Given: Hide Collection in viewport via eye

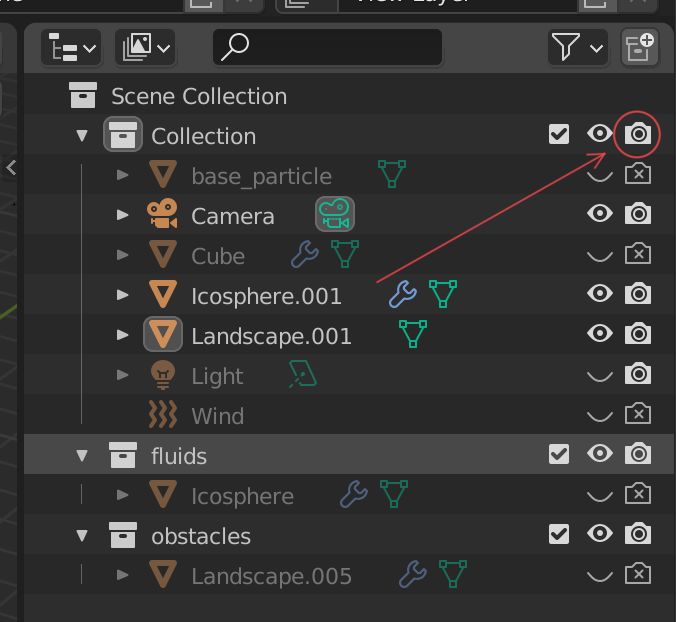Looking at the screenshot, I should [x=599, y=134].
